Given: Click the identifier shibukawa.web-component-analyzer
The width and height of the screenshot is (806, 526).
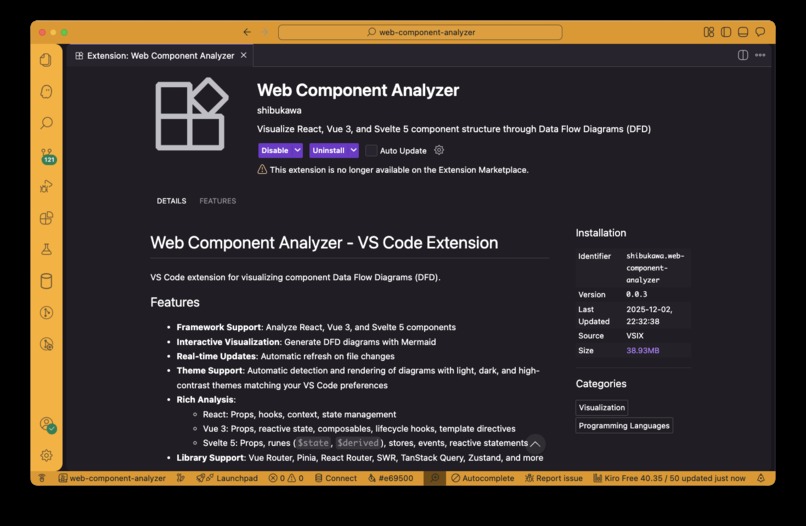Looking at the screenshot, I should (x=655, y=268).
